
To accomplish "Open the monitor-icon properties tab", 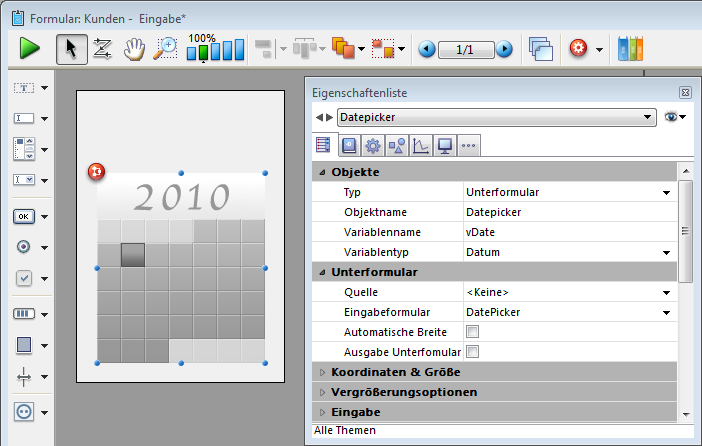I will pos(445,146).
